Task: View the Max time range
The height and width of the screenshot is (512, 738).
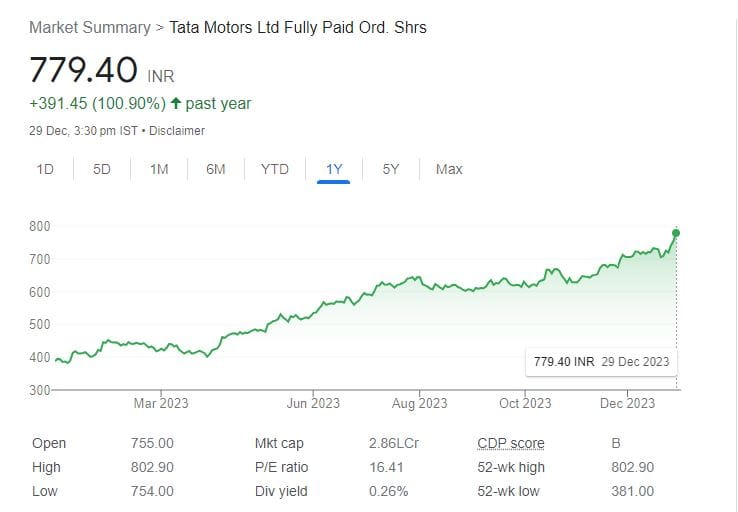Action: 449,169
